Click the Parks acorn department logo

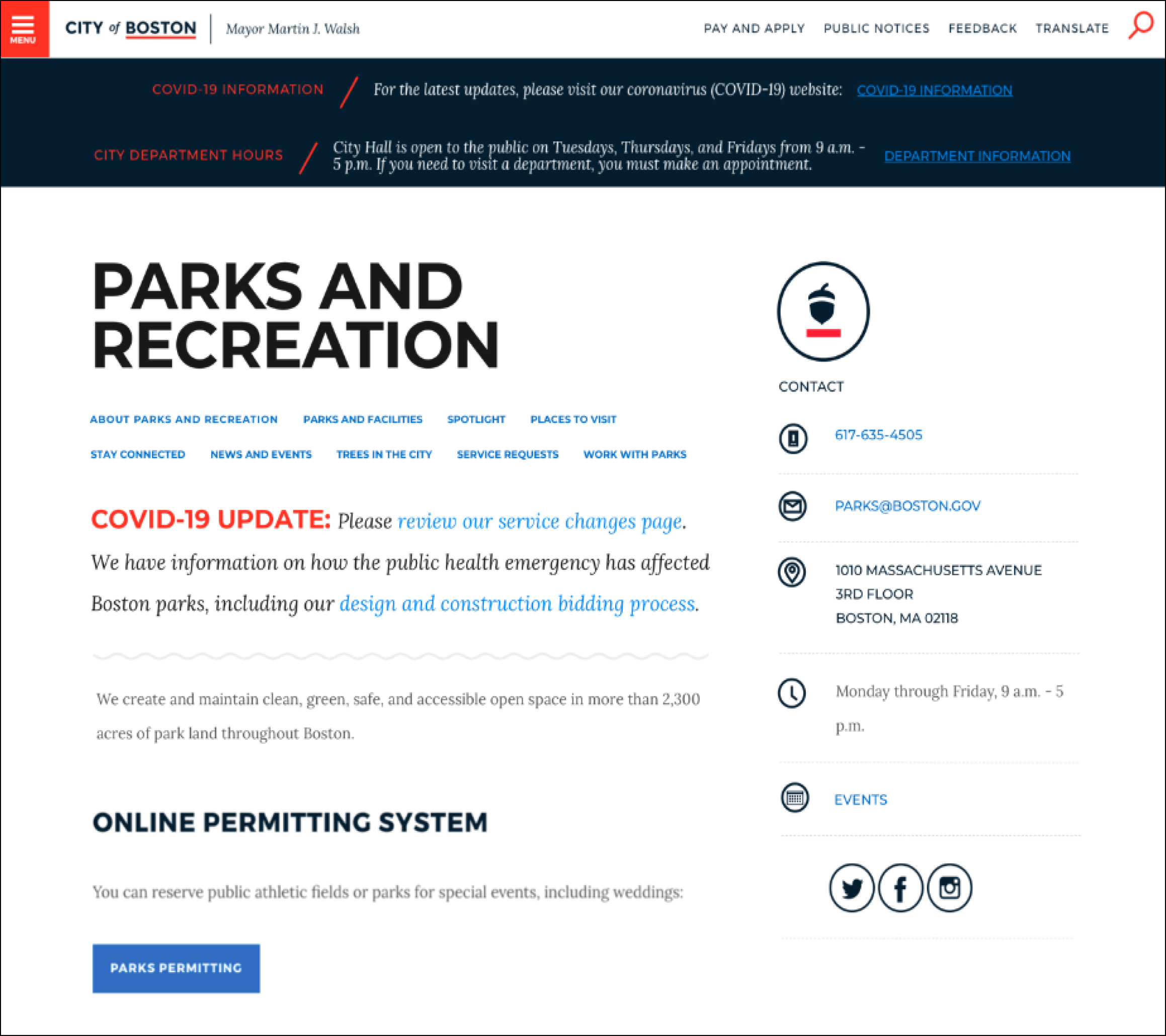click(x=823, y=311)
